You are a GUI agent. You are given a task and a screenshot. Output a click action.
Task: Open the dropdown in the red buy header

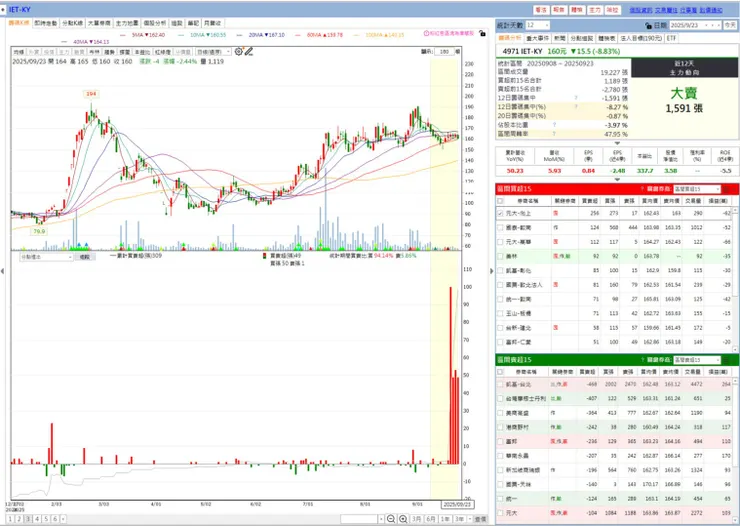[697, 189]
